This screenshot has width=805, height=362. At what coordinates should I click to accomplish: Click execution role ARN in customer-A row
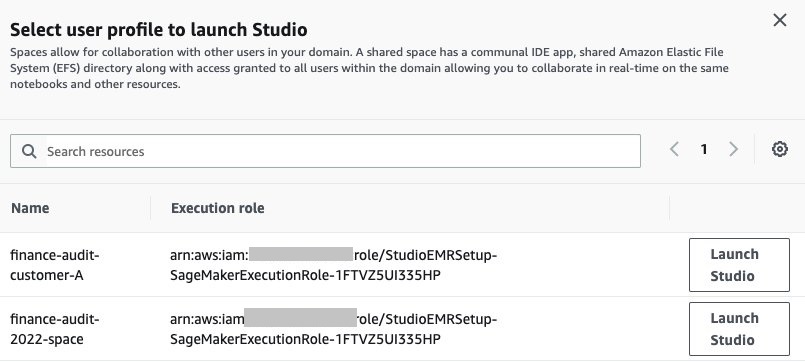(334, 265)
